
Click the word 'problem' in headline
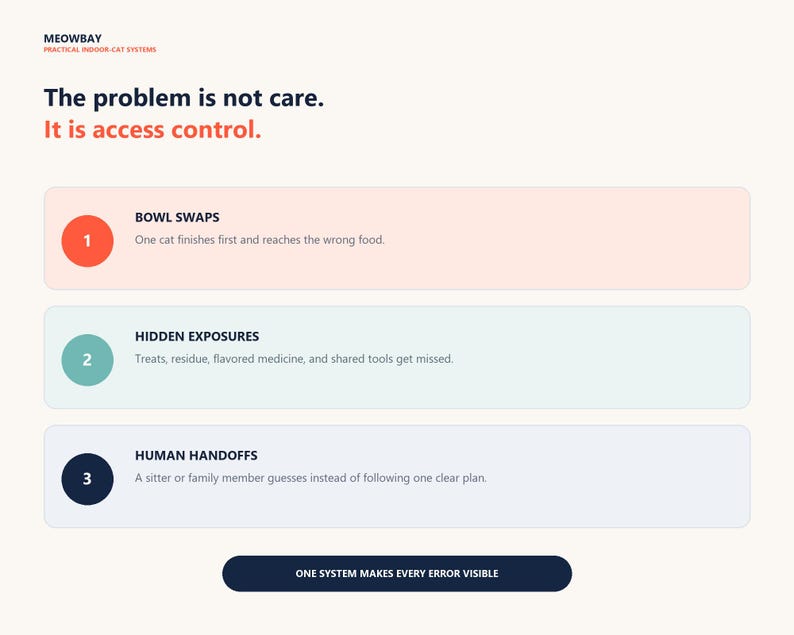pyautogui.click(x=142, y=99)
